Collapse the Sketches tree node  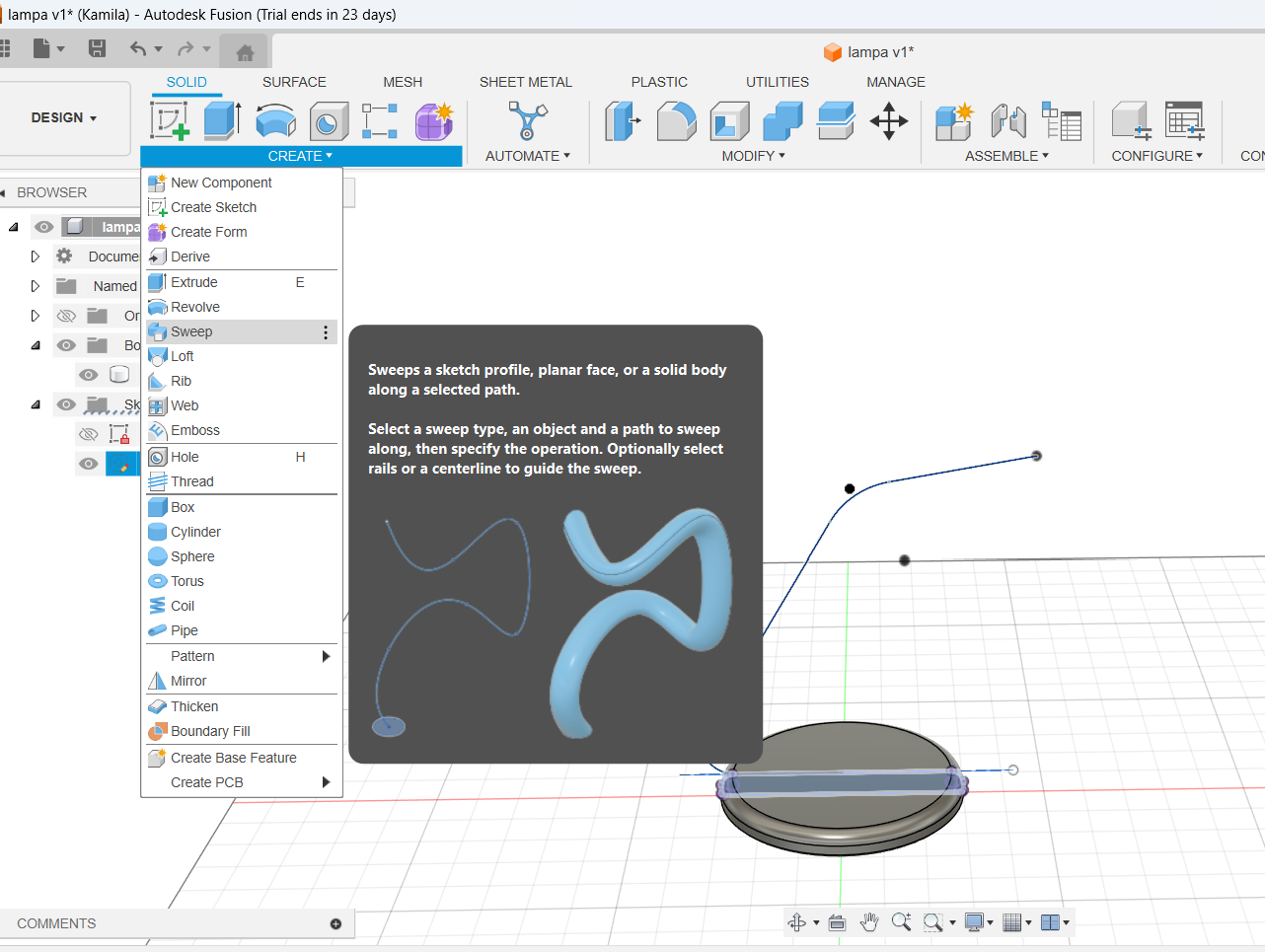[36, 404]
